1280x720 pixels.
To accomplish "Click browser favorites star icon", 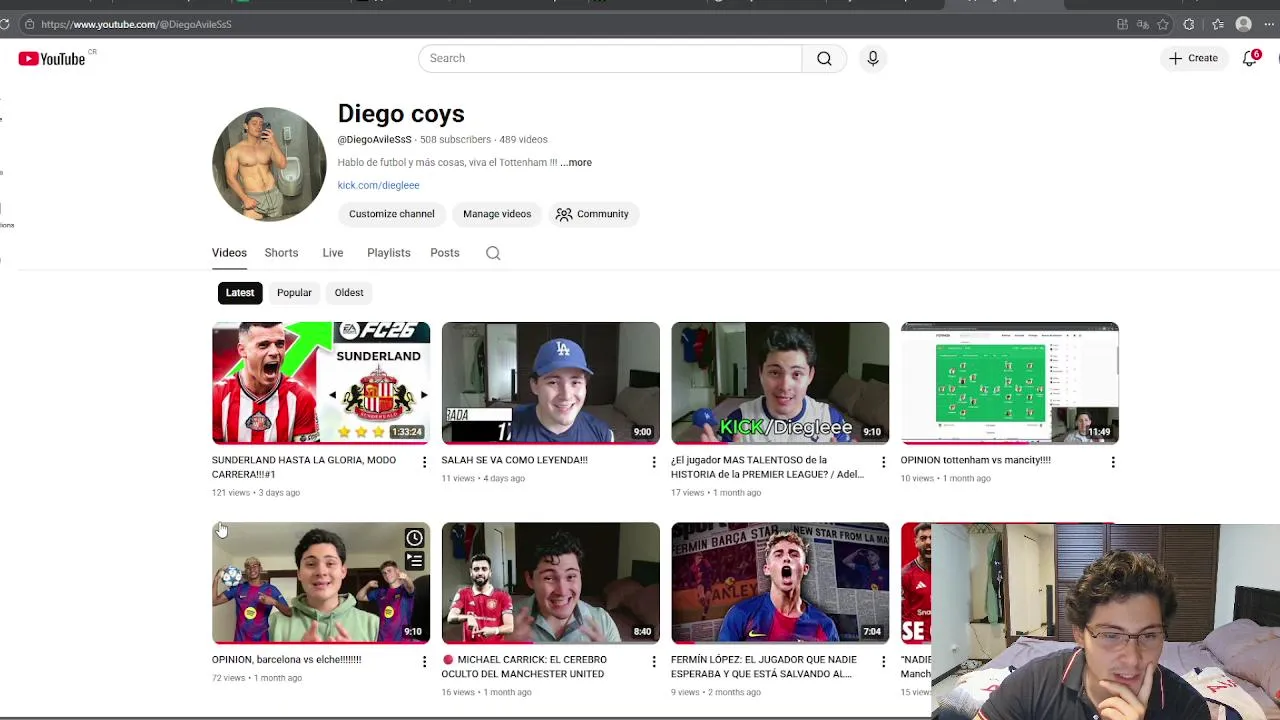I will click(x=1163, y=24).
